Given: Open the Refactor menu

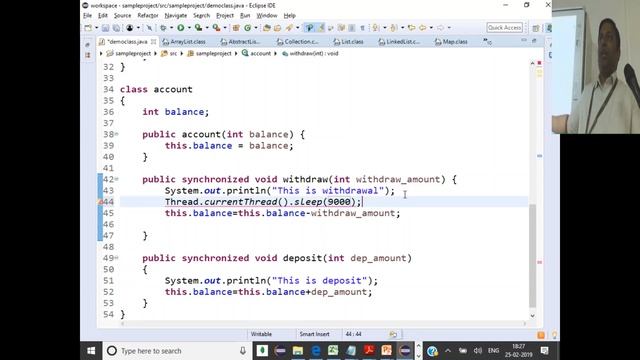Looking at the screenshot, I should pyautogui.click(x=148, y=16).
